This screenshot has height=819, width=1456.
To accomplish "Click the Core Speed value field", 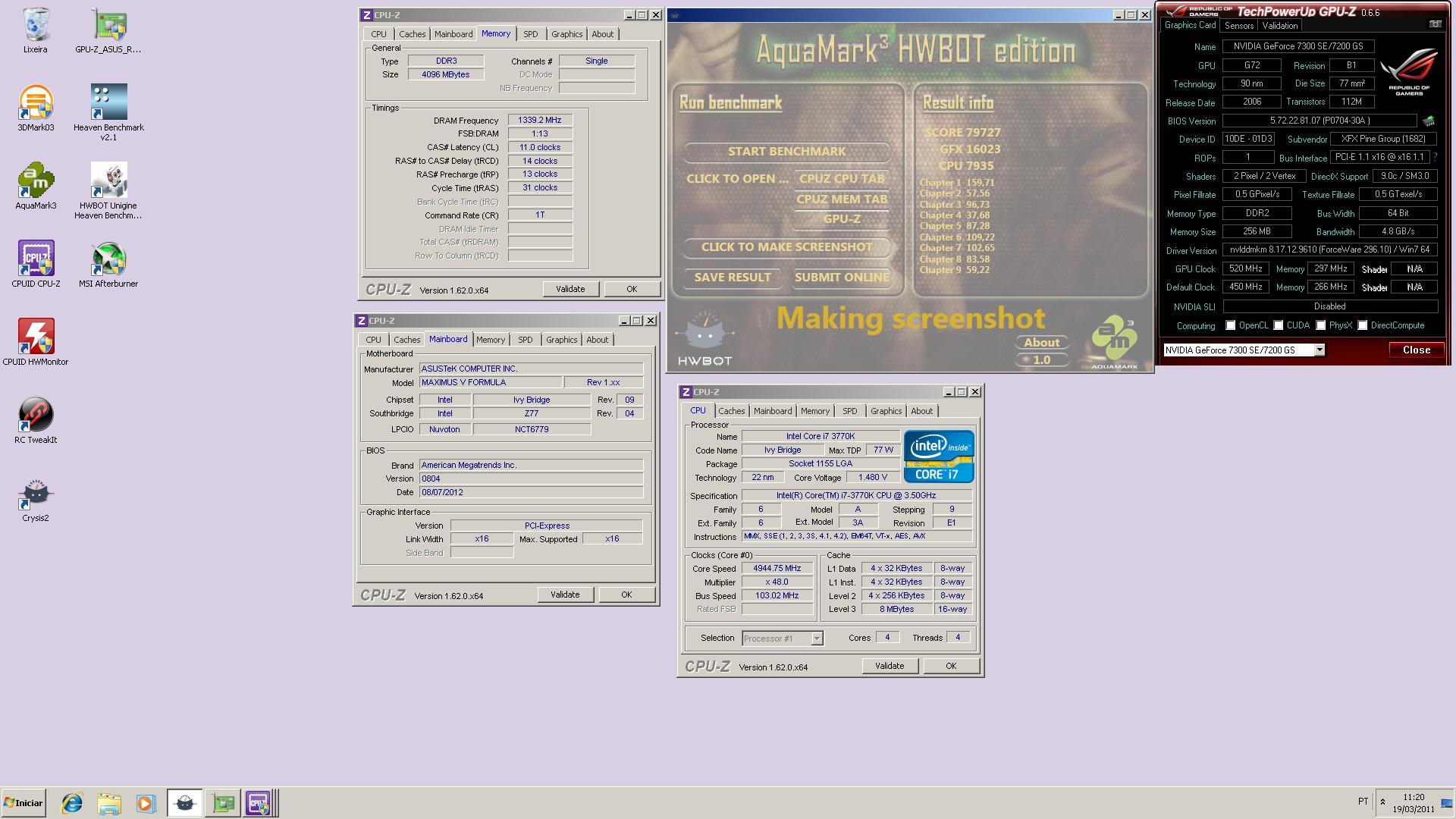I will click(x=777, y=568).
